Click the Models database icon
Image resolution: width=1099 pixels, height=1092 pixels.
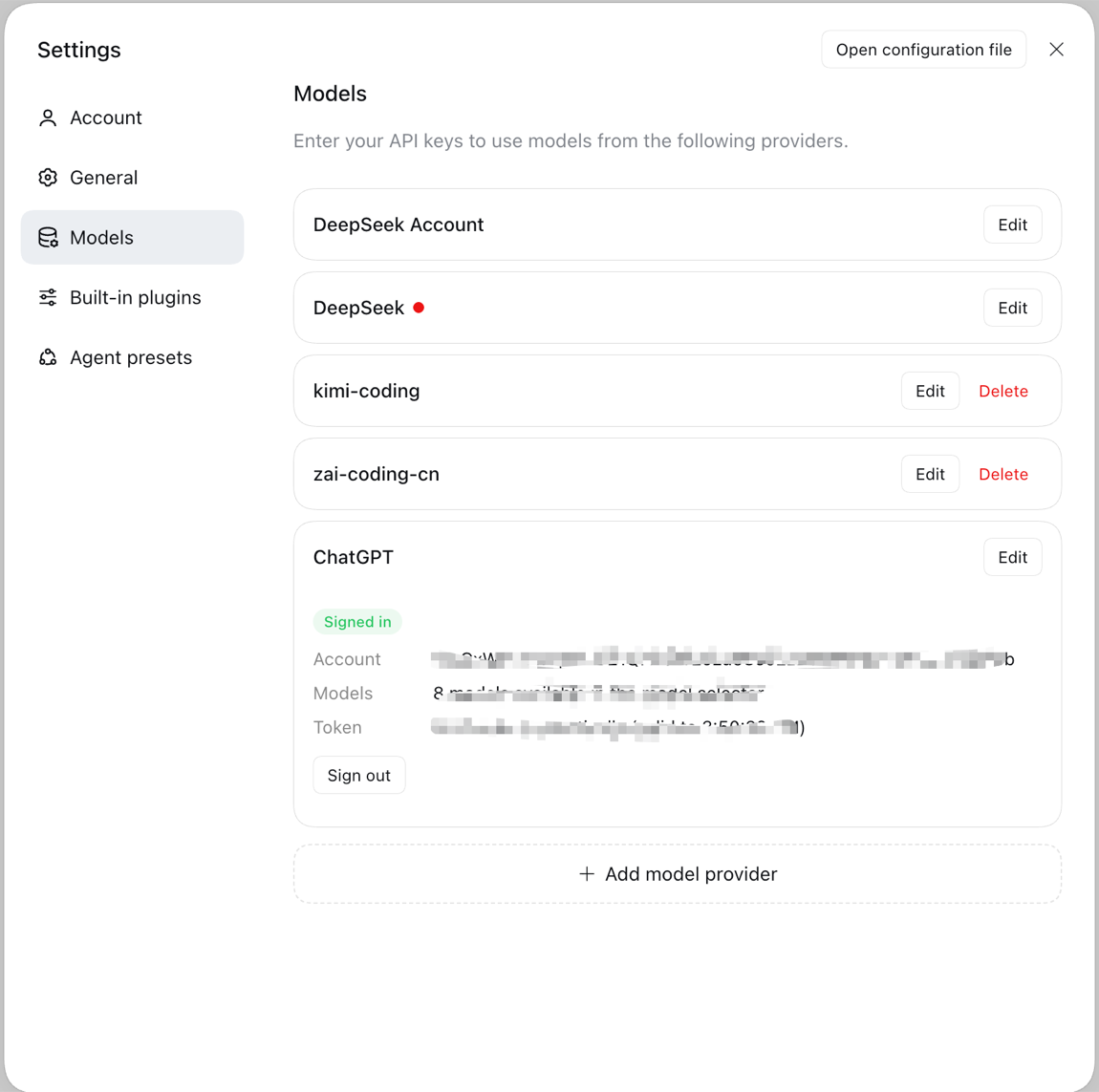[48, 238]
